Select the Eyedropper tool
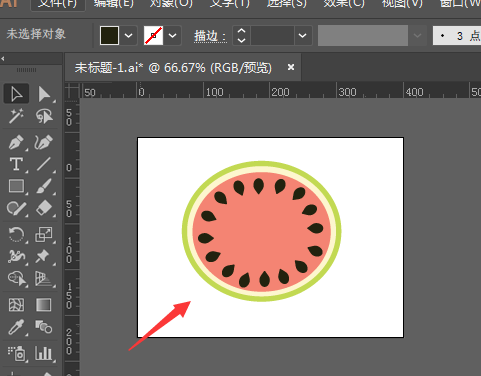The height and width of the screenshot is (376, 481). [x=16, y=327]
